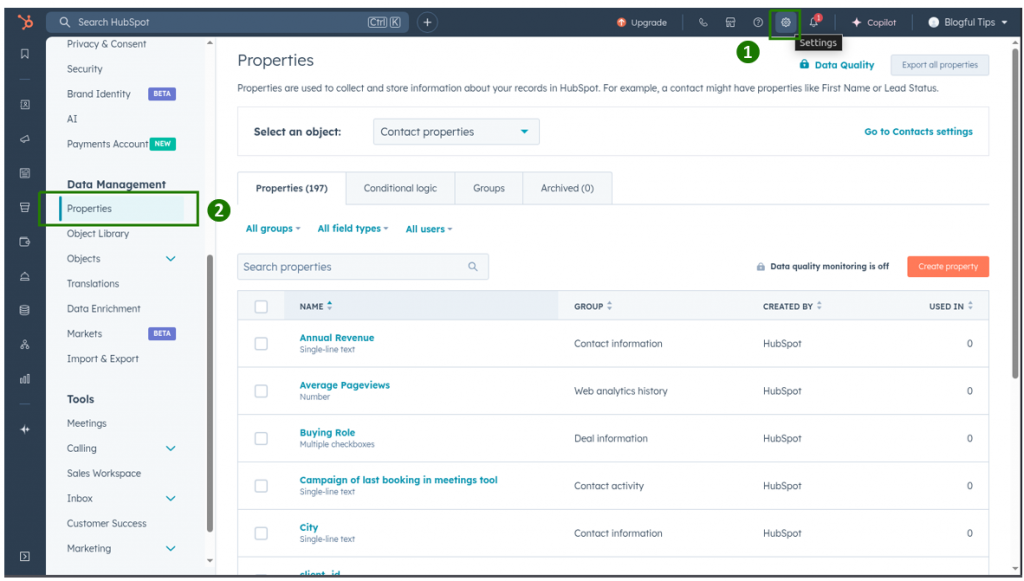Check the Campaign of last booking row checkbox
Screen dimensions: 1024x581
click(x=261, y=486)
